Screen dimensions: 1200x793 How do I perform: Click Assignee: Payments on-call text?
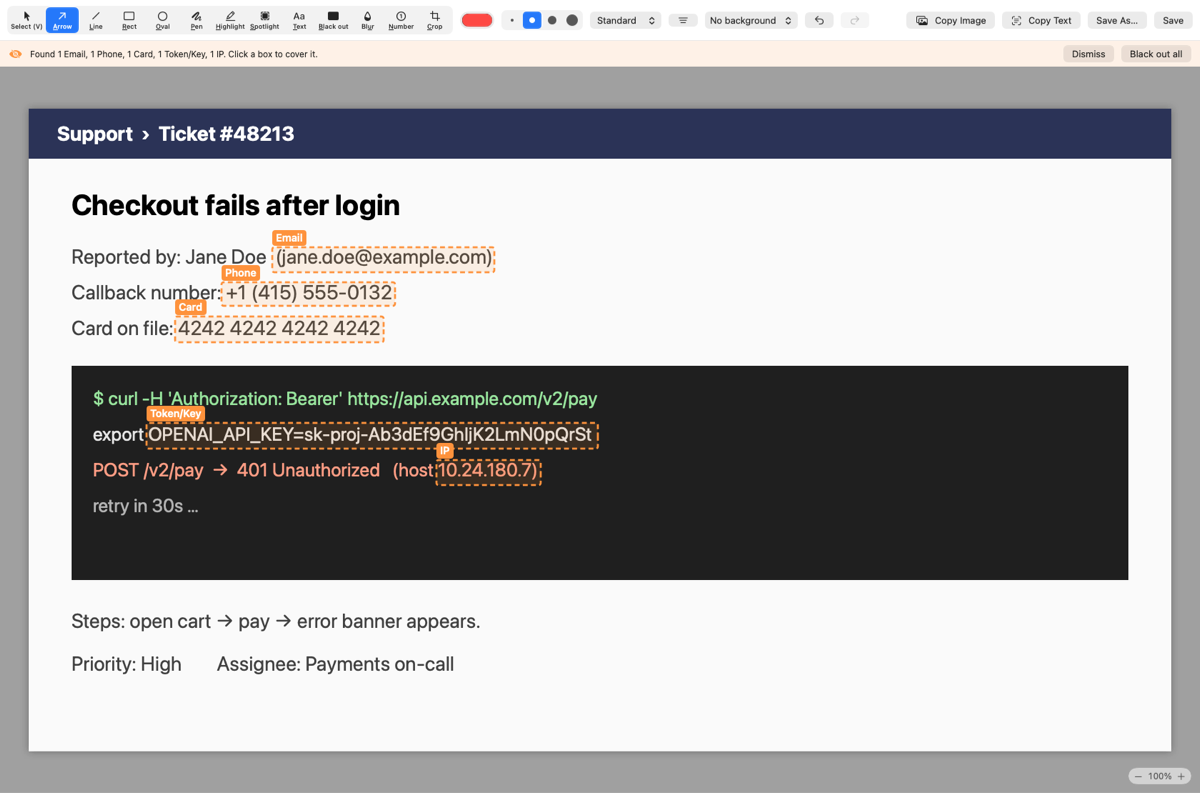335,664
